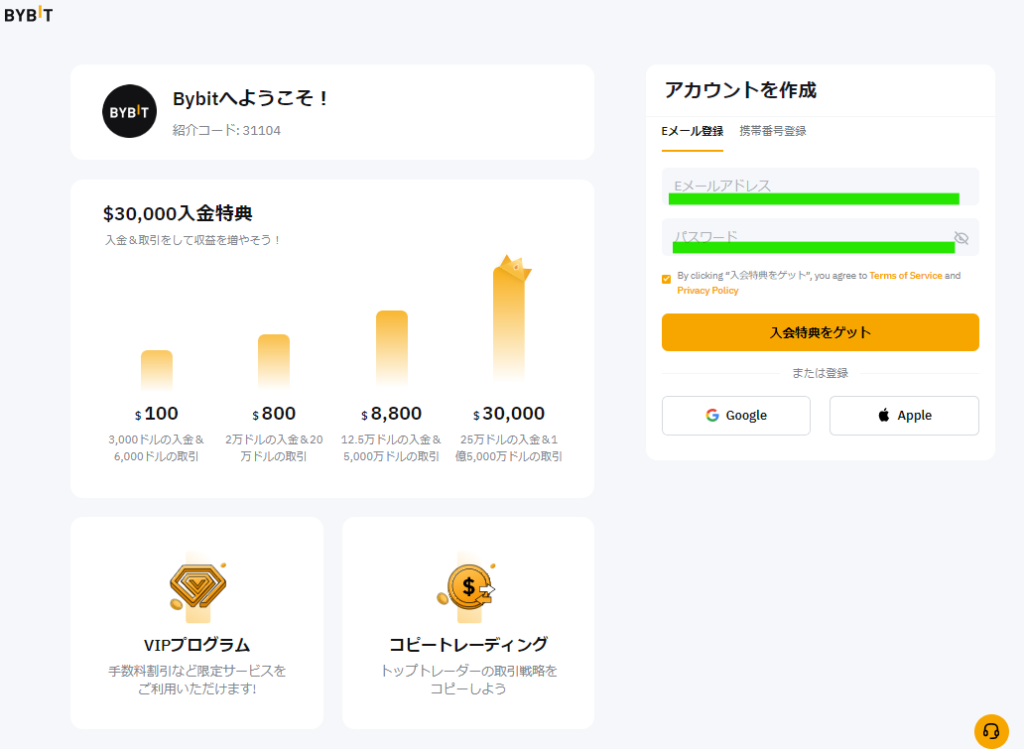Image resolution: width=1024 pixels, height=749 pixels.
Task: Focus the パスワード input field
Action: (x=805, y=238)
